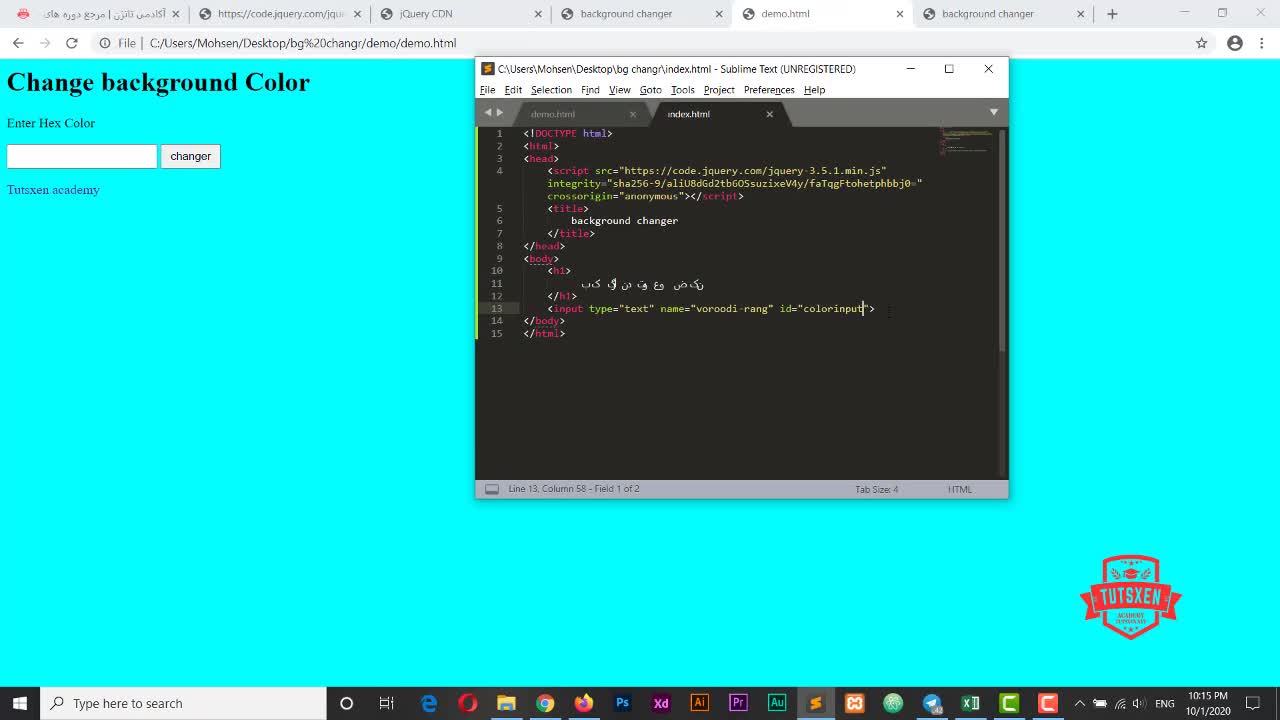
Task: Open the Tab Size selector in status bar
Action: (x=876, y=489)
